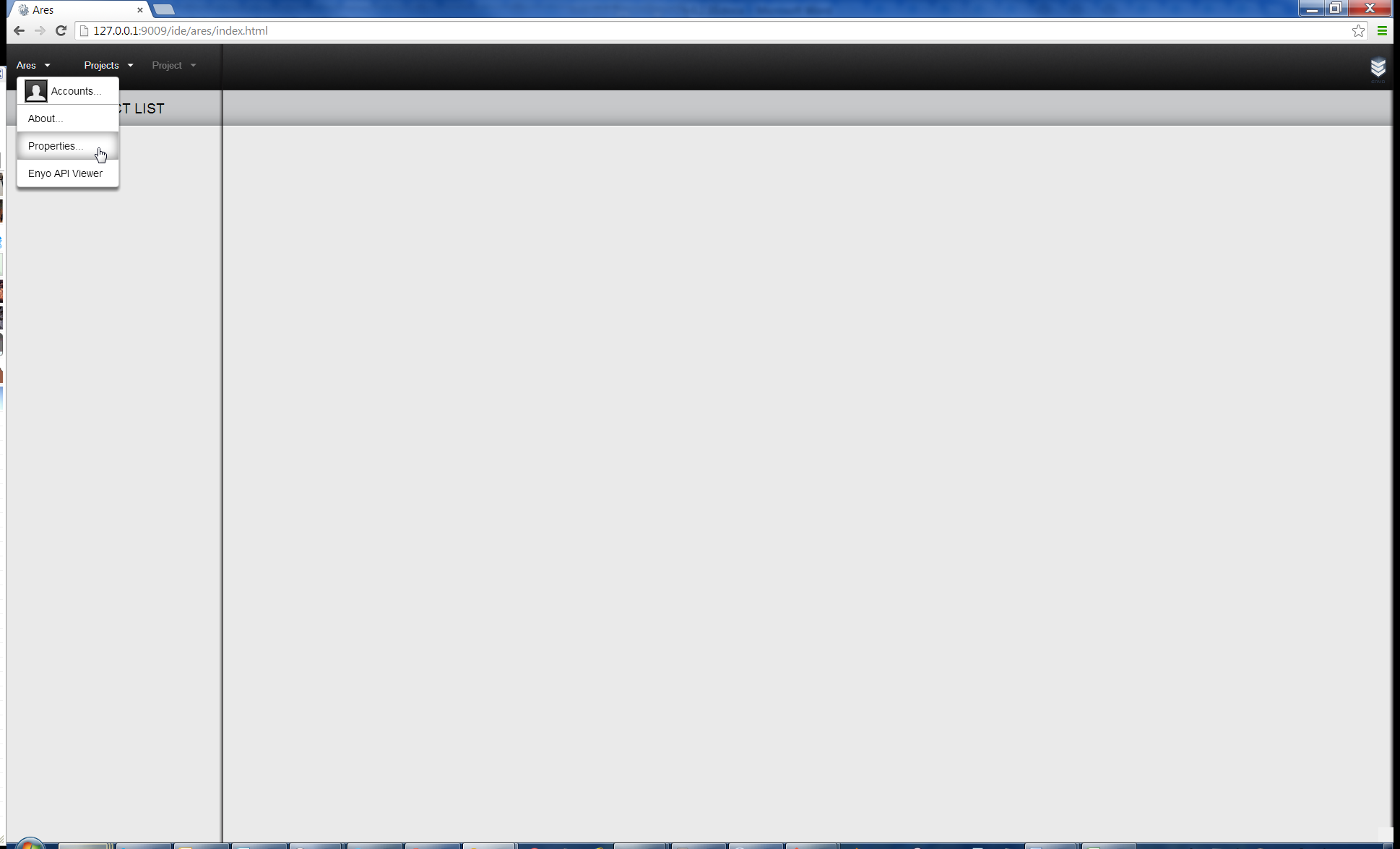This screenshot has width=1400, height=849.
Task: Click the Windows taskbar start area
Action: pos(30,844)
